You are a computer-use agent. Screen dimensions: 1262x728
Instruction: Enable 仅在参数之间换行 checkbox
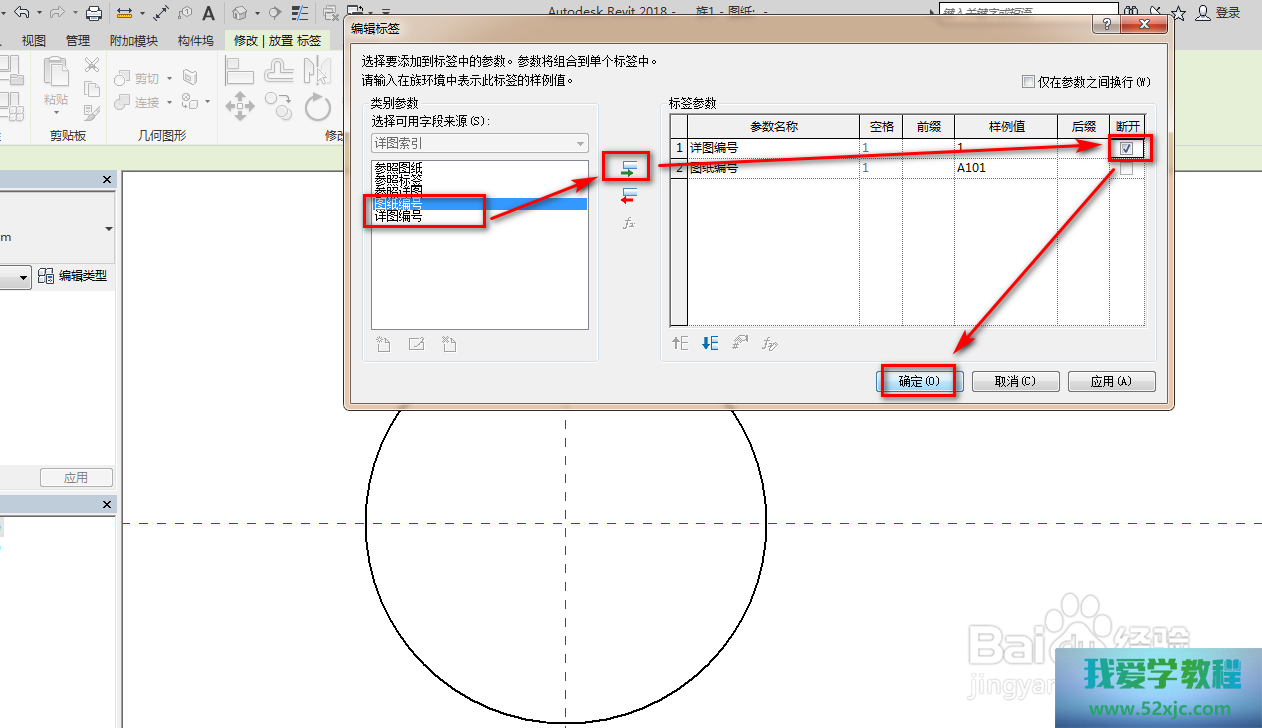pos(1028,82)
